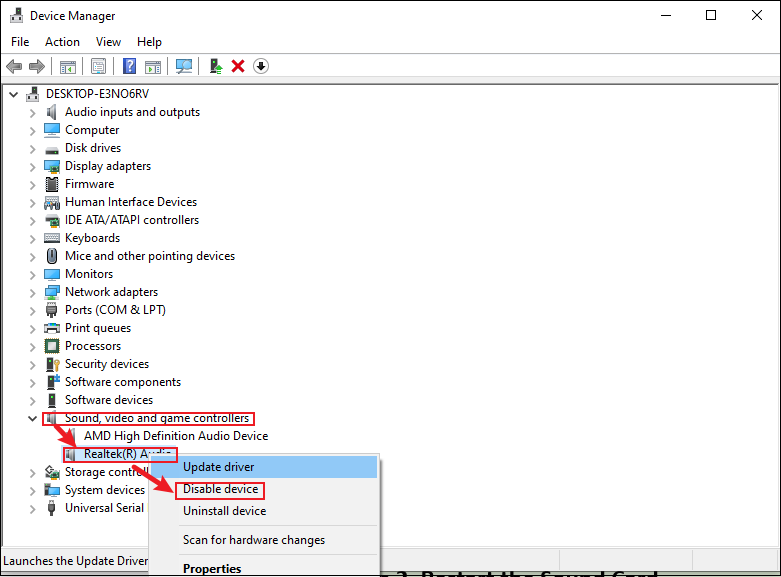Choose Uninstall device from context menu
The image size is (781, 577).
[x=264, y=511]
